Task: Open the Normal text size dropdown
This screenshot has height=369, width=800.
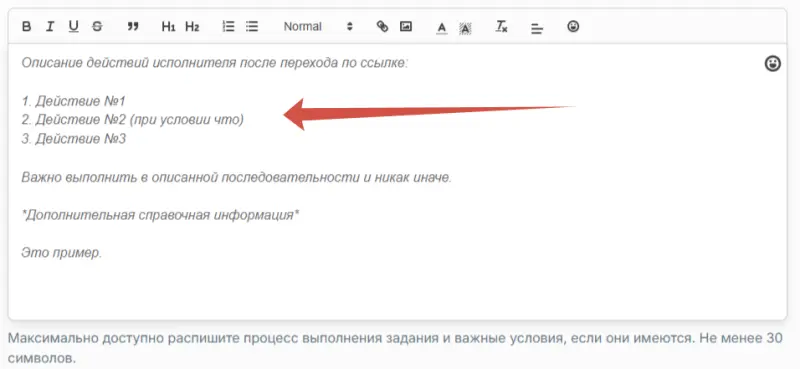Action: click(318, 27)
